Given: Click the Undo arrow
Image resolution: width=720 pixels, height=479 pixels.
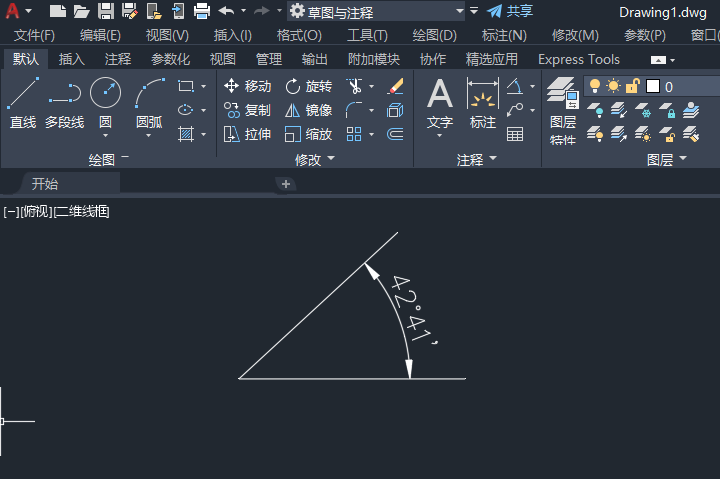Looking at the screenshot, I should [226, 11].
